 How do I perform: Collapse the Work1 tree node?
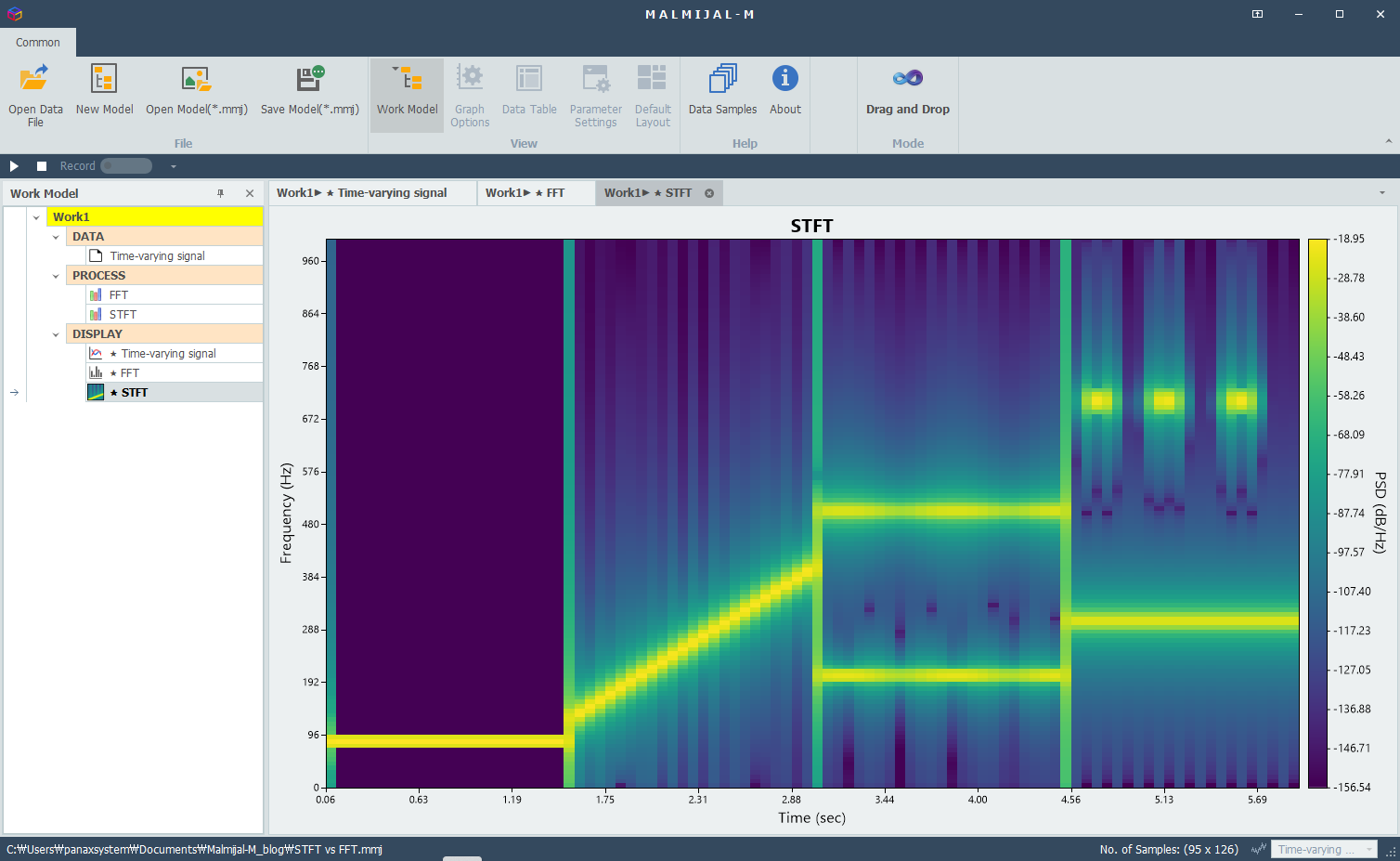(36, 217)
